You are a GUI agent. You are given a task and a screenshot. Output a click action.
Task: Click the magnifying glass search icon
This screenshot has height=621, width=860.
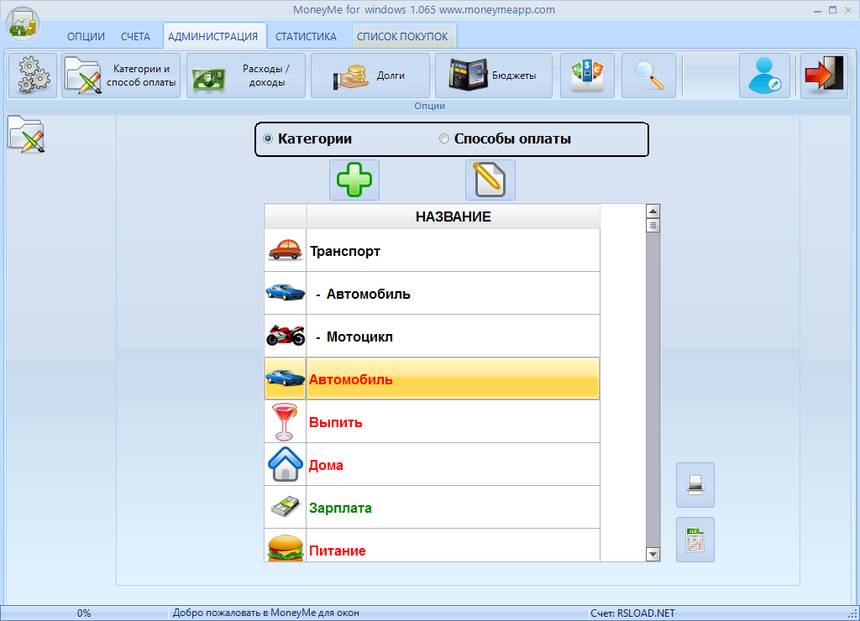pos(648,76)
